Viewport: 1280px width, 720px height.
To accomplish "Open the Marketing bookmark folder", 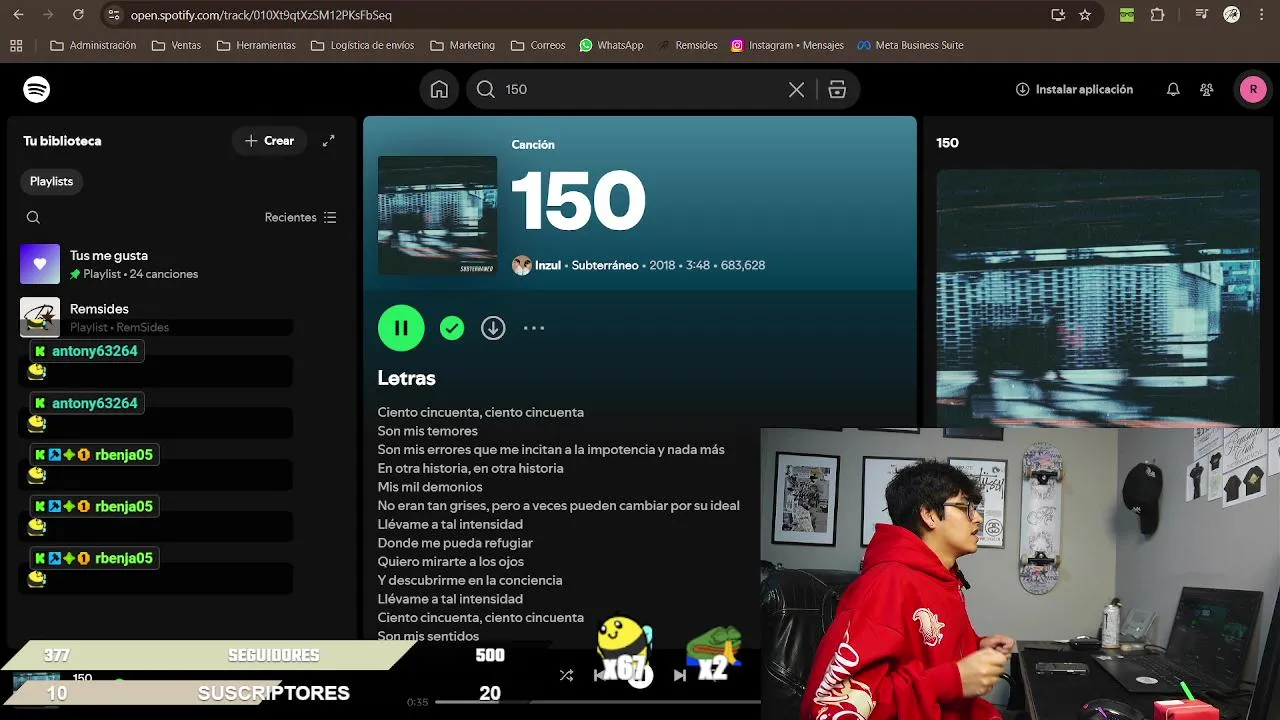I will (462, 45).
